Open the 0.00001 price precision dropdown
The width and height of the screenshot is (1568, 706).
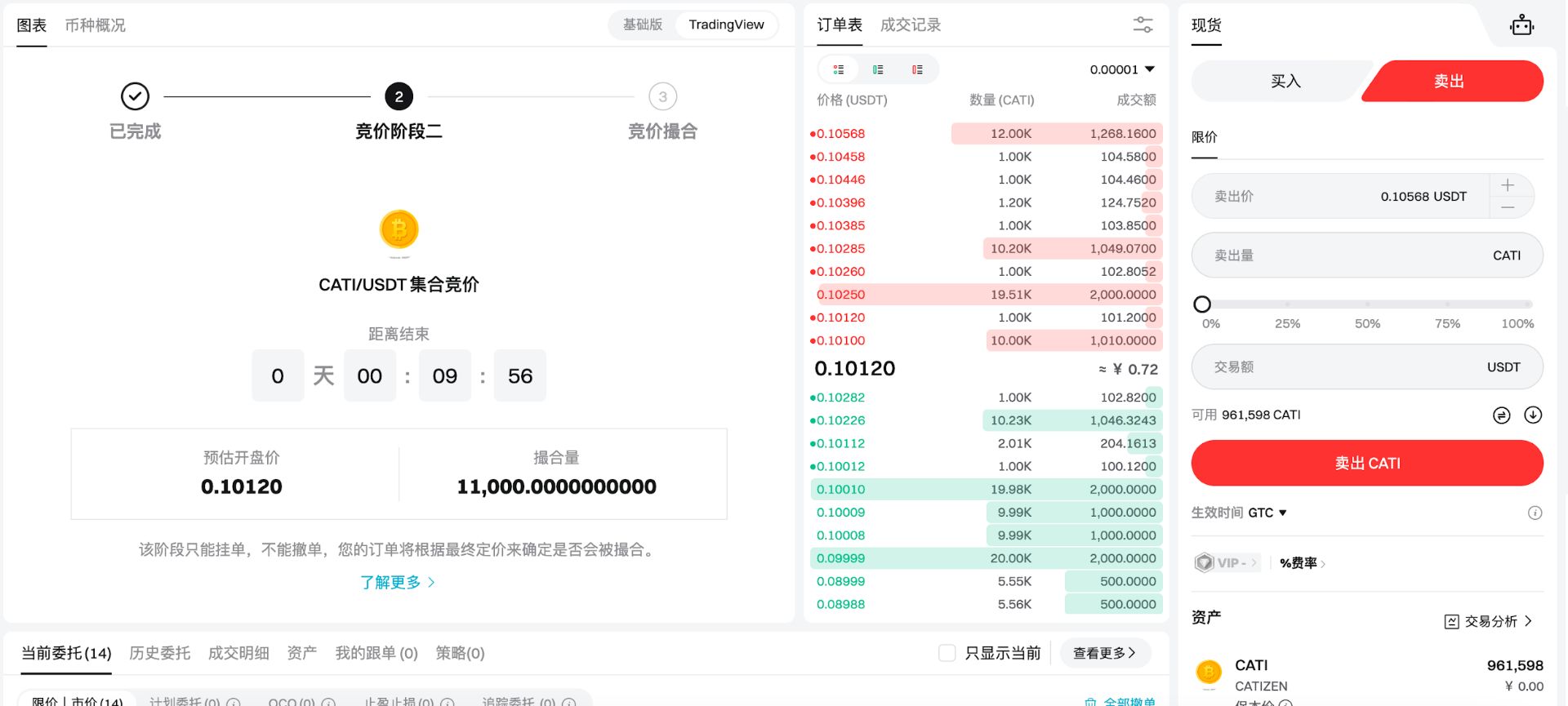tap(1122, 69)
